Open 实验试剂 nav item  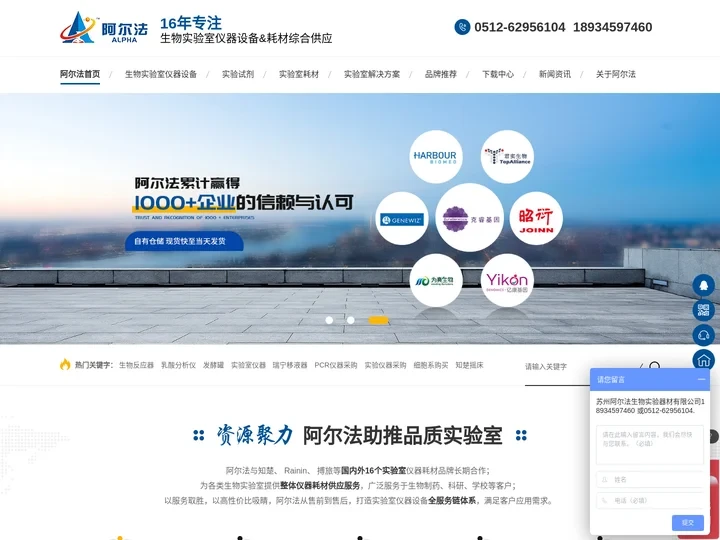(238, 74)
